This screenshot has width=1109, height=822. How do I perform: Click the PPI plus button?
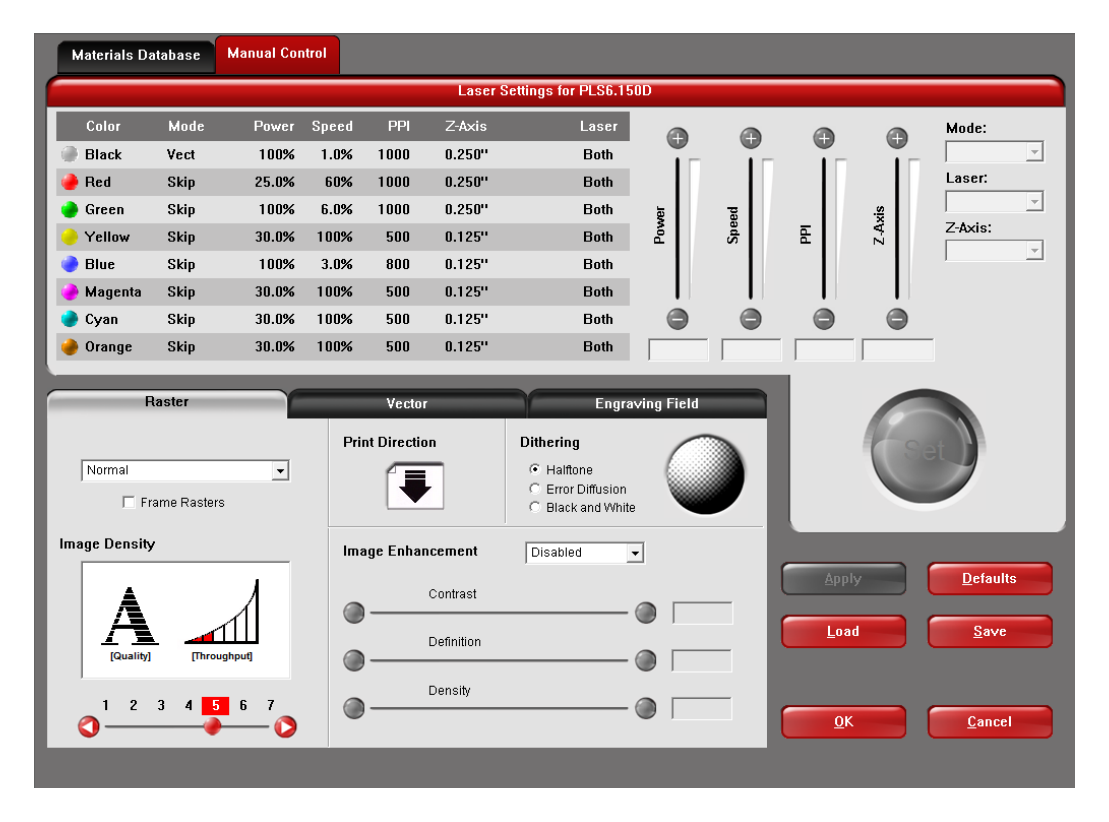(823, 139)
